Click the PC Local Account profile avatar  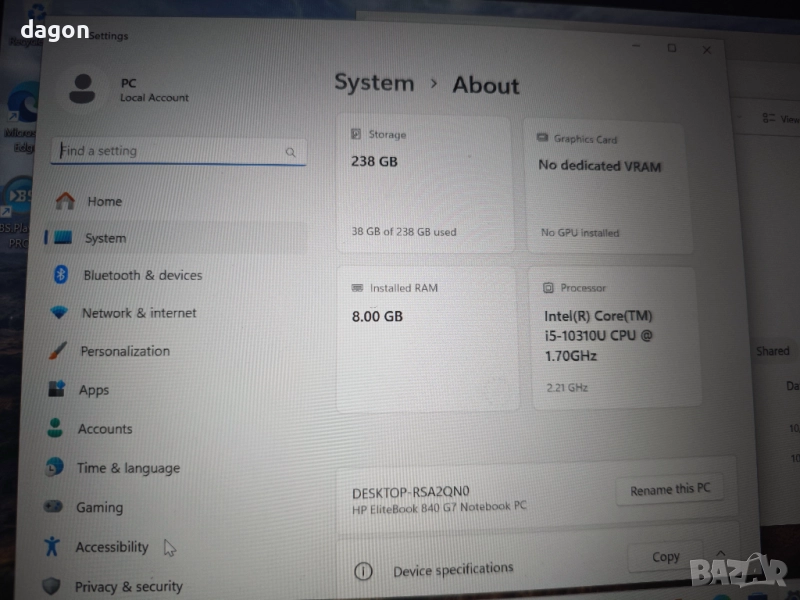pos(84,88)
